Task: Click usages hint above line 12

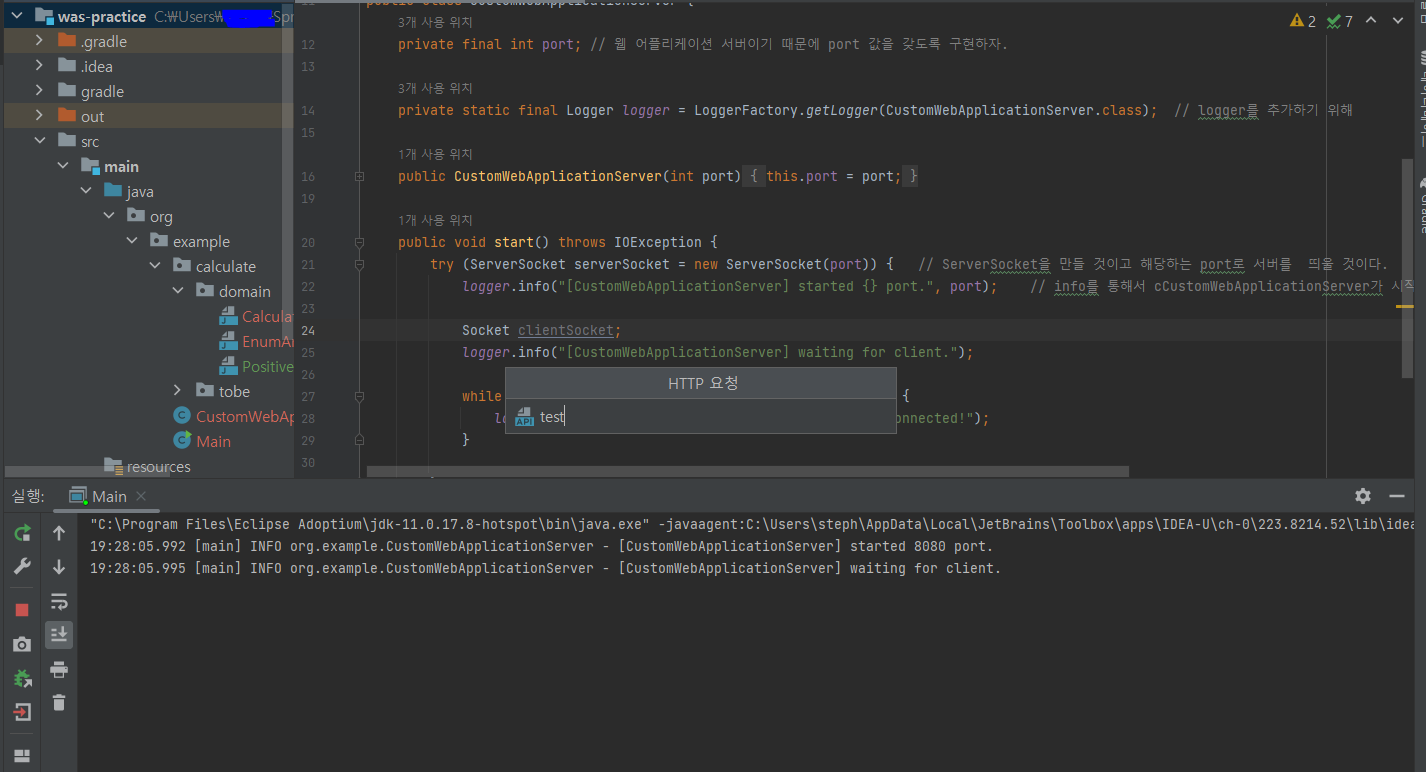Action: click(x=435, y=22)
